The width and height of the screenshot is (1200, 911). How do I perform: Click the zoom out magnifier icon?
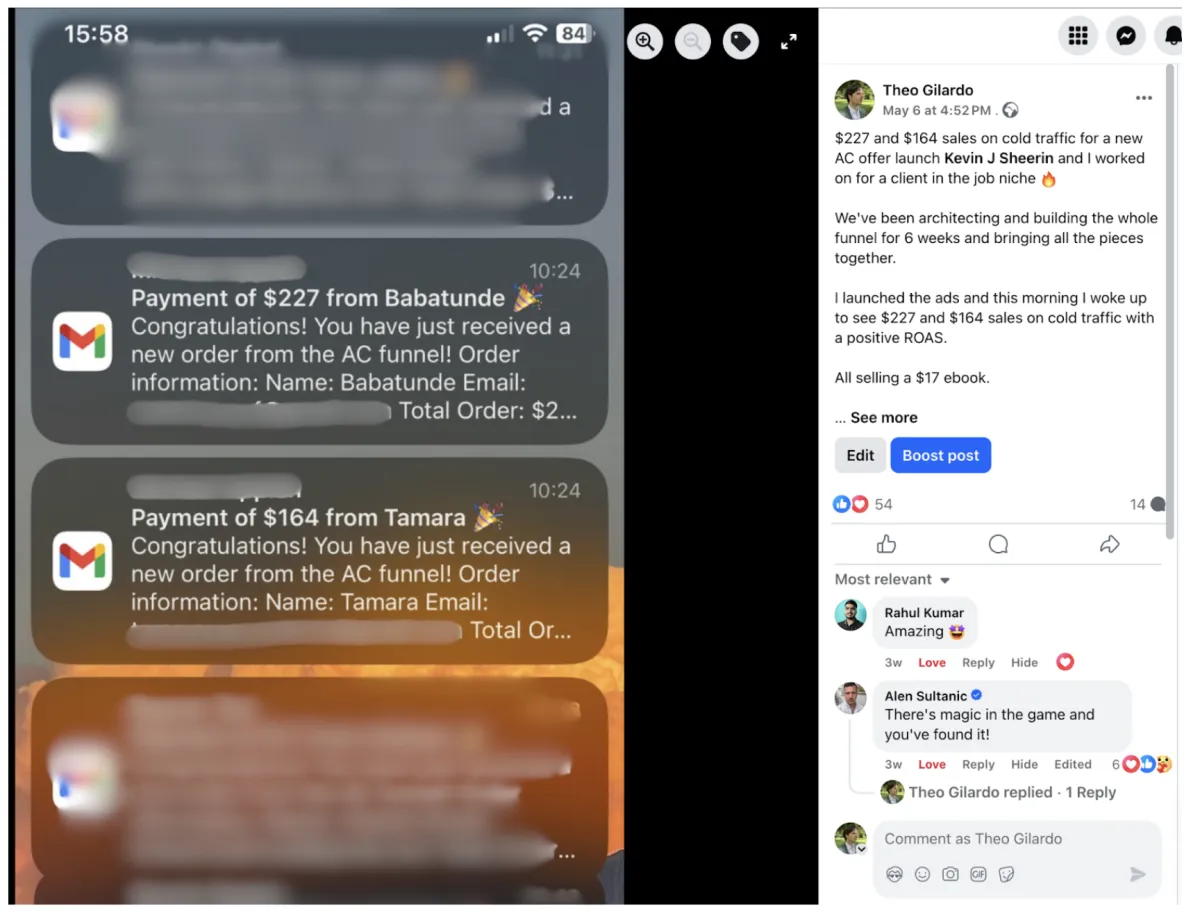pyautogui.click(x=693, y=41)
